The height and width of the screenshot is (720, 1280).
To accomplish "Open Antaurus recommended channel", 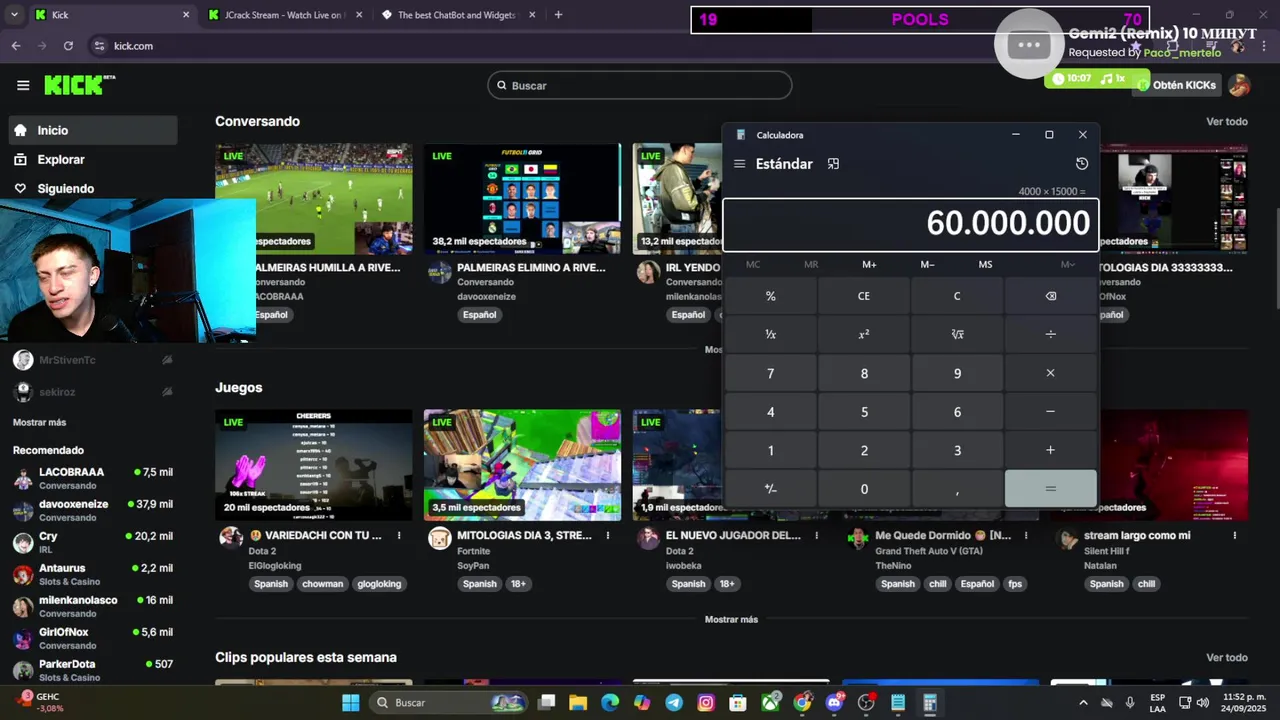I will pyautogui.click(x=93, y=574).
